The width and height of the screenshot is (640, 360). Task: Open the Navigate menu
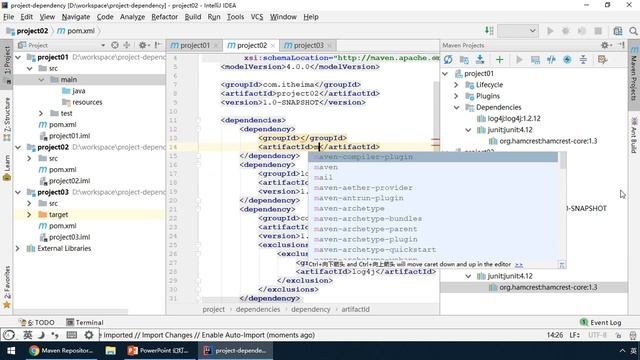76,17
